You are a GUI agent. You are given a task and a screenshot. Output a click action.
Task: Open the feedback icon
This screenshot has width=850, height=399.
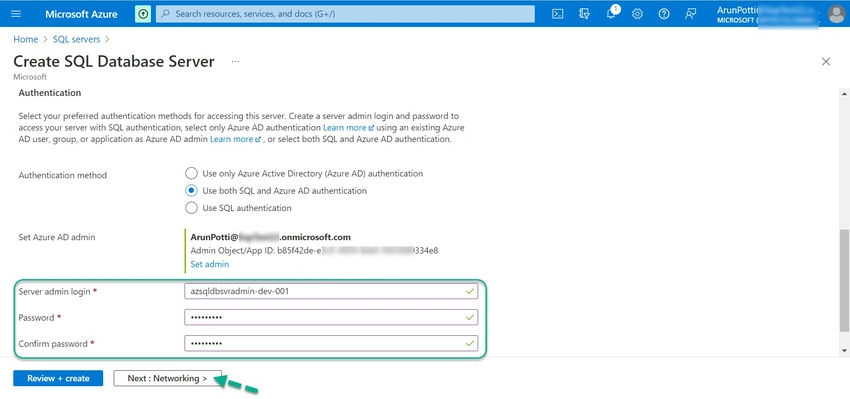690,14
